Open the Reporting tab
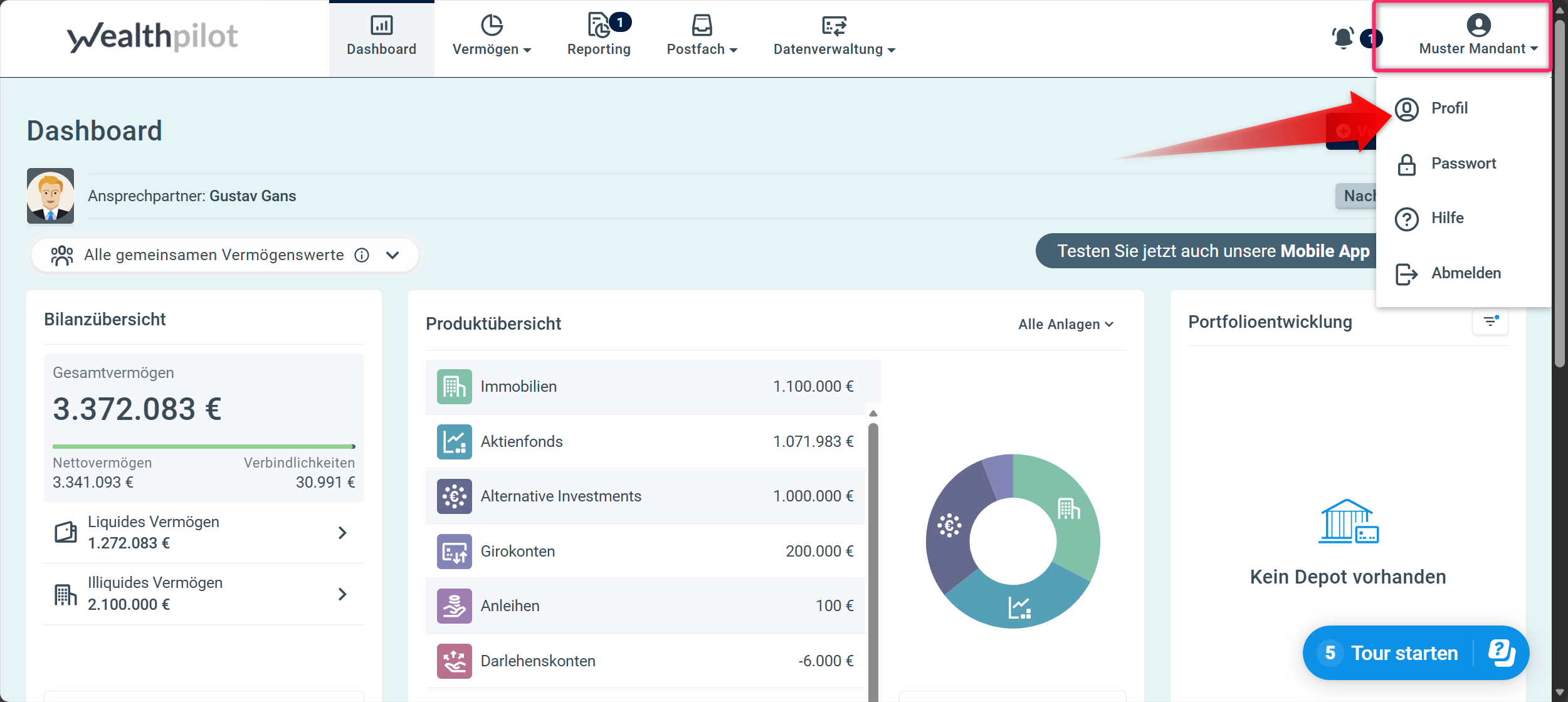 [599, 38]
